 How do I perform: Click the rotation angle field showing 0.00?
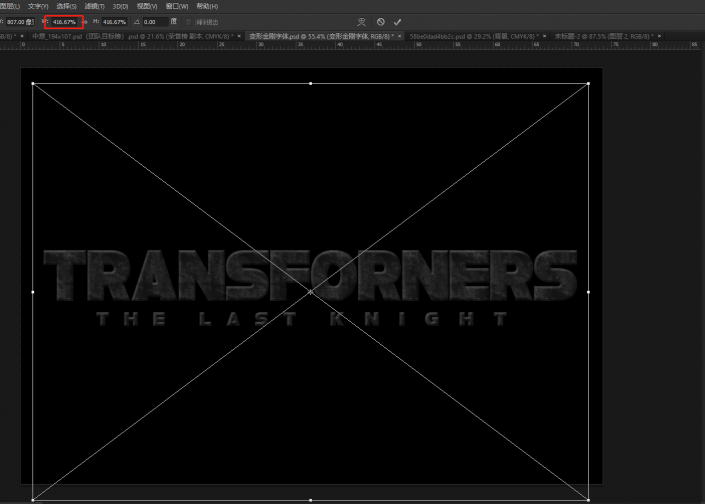click(155, 22)
